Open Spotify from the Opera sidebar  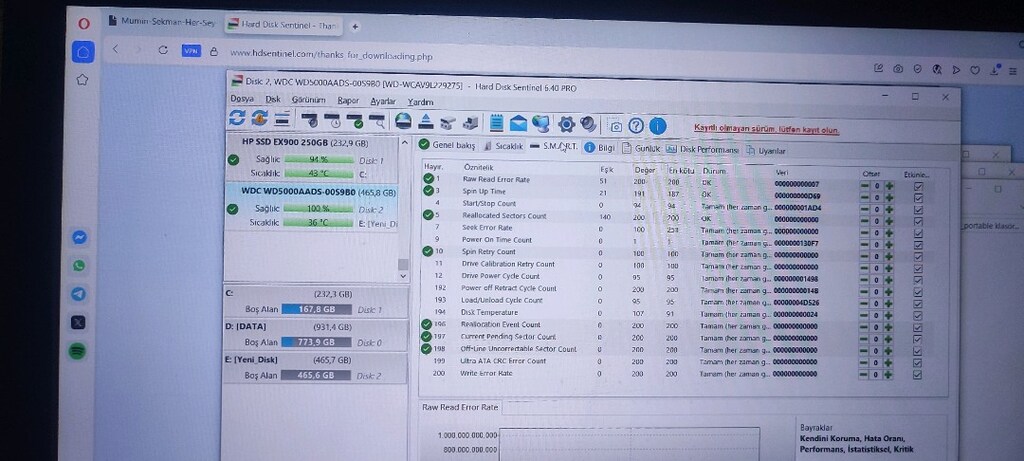77,351
